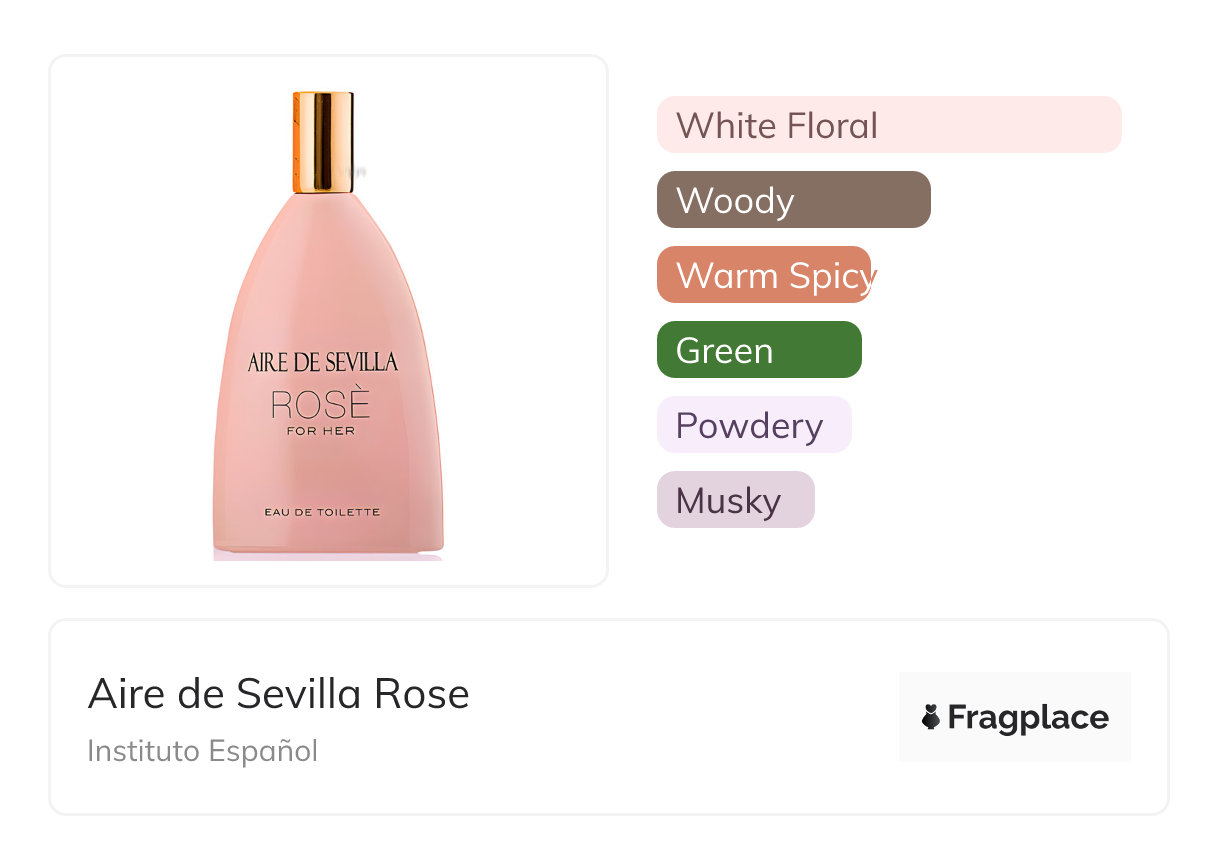Click the FOR HER text on bottle
Screen dimensions: 1218x864
[321, 431]
